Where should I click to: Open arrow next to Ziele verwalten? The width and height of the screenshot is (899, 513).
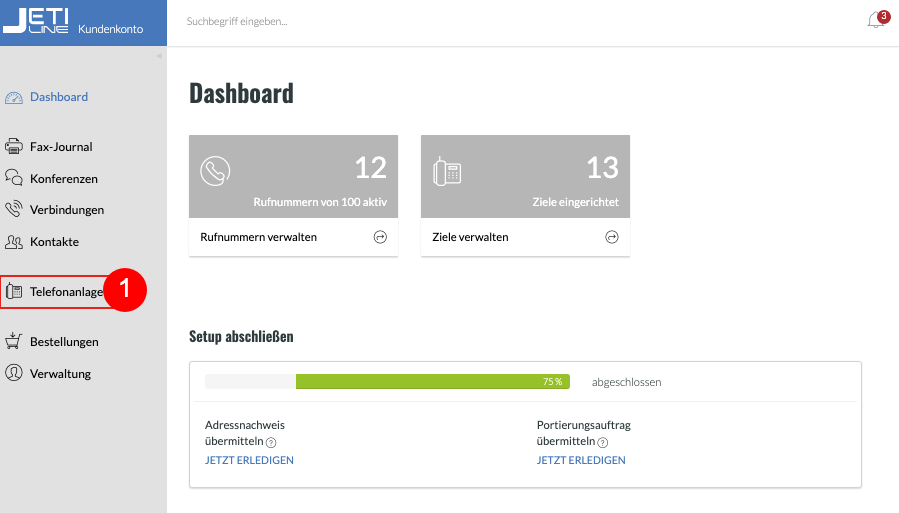tap(612, 237)
